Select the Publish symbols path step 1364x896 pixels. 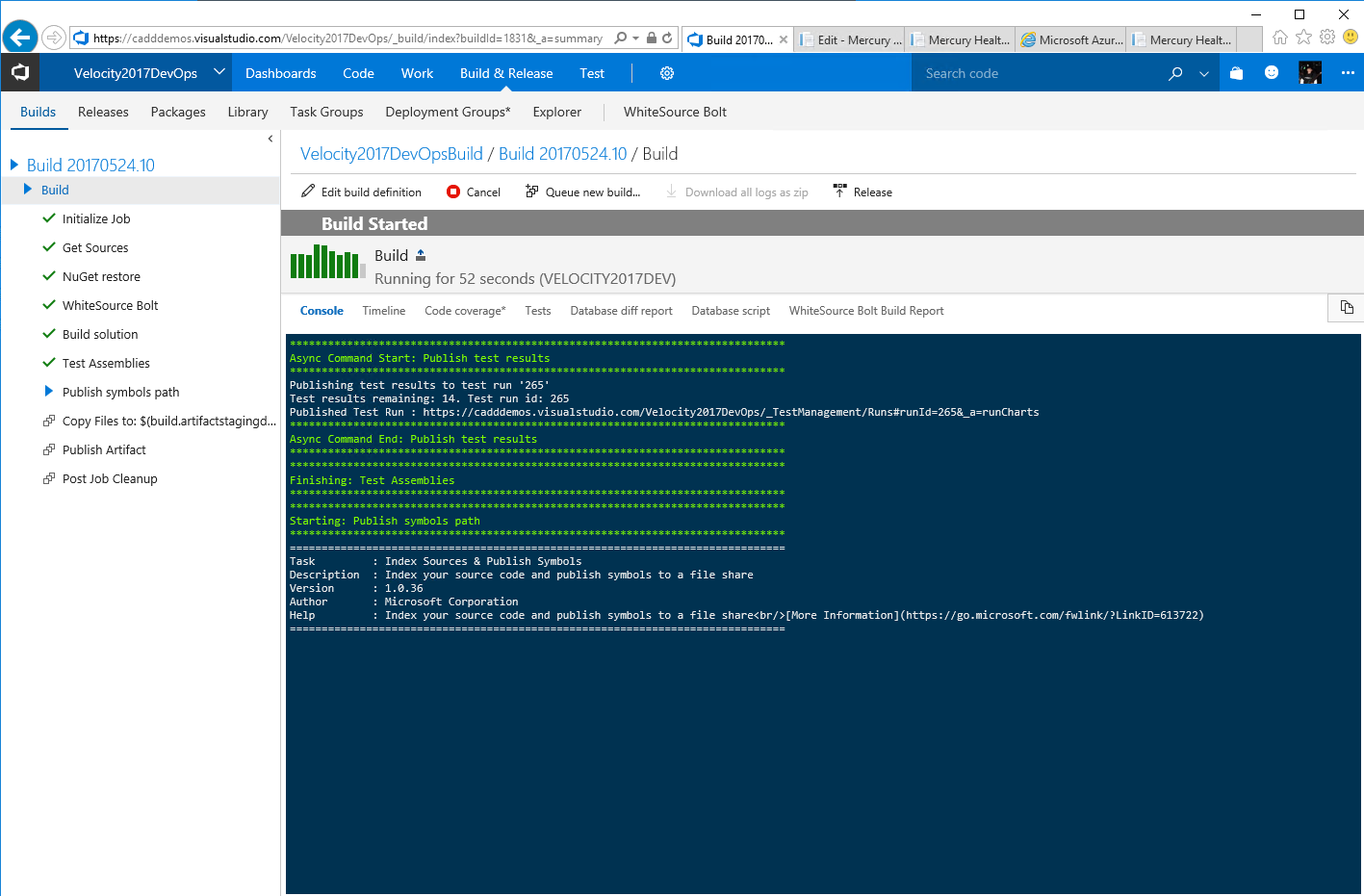tap(120, 392)
